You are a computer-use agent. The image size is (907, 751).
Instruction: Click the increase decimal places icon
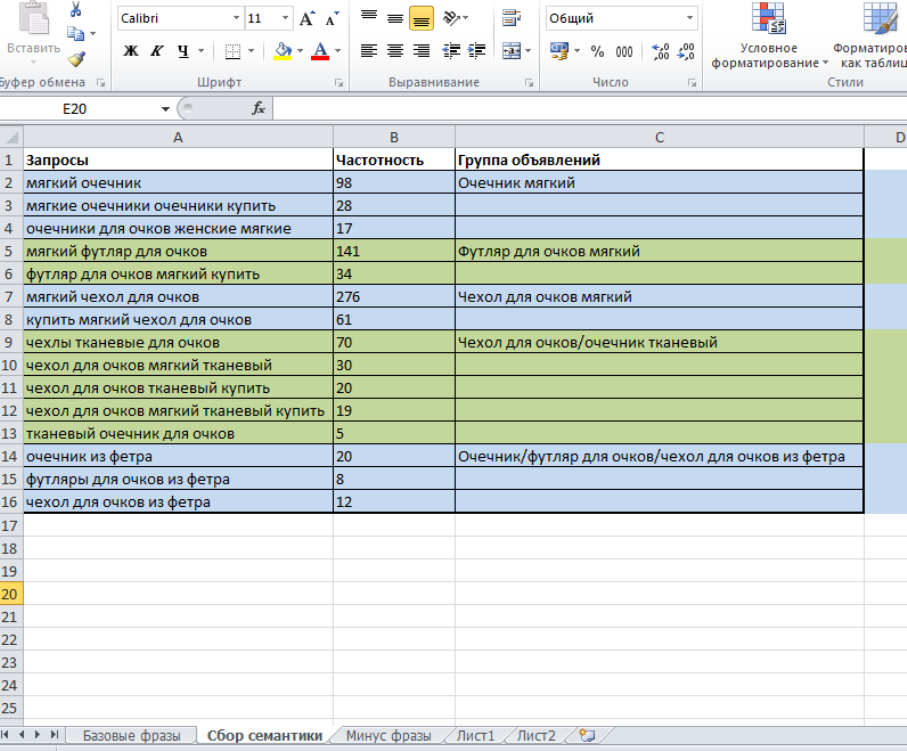pyautogui.click(x=660, y=51)
